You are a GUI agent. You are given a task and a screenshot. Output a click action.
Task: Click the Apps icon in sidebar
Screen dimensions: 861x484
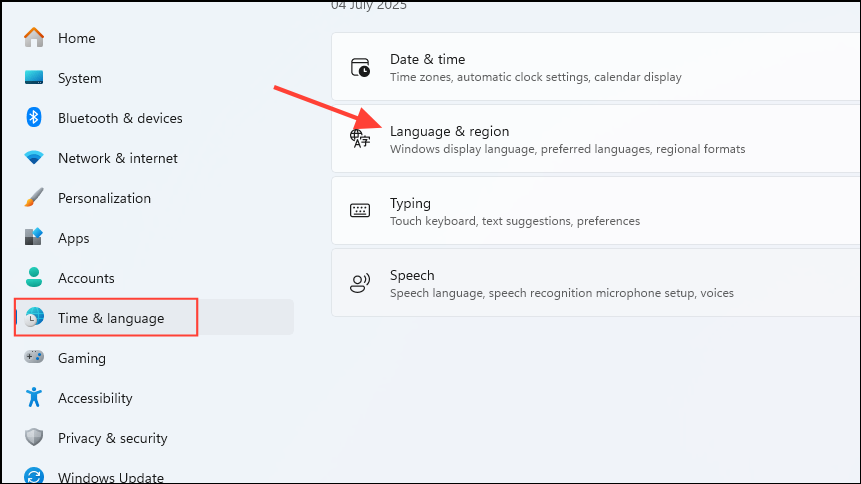tap(34, 238)
